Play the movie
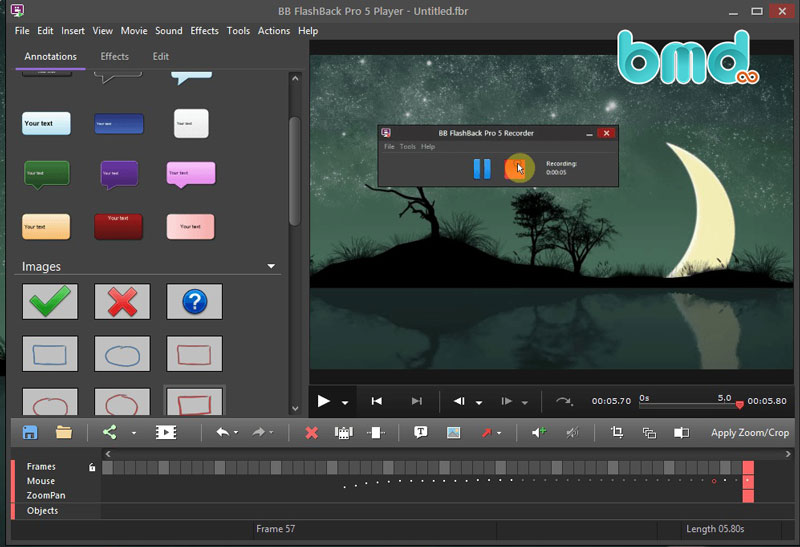The width and height of the screenshot is (800, 547). 323,401
